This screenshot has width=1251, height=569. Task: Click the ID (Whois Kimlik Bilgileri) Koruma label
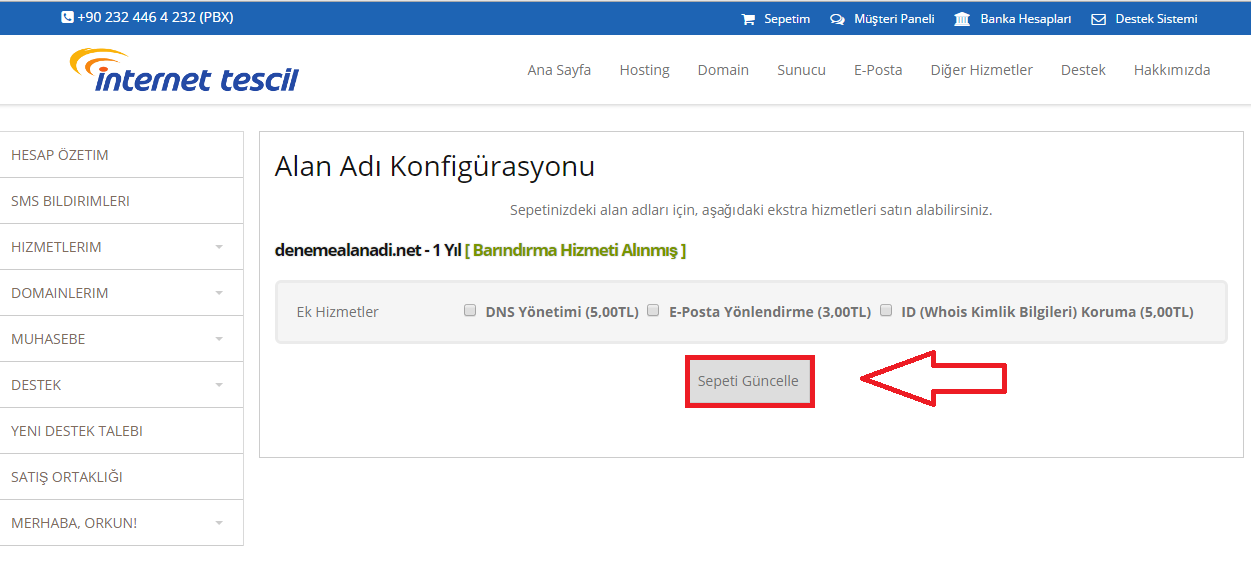point(1047,312)
